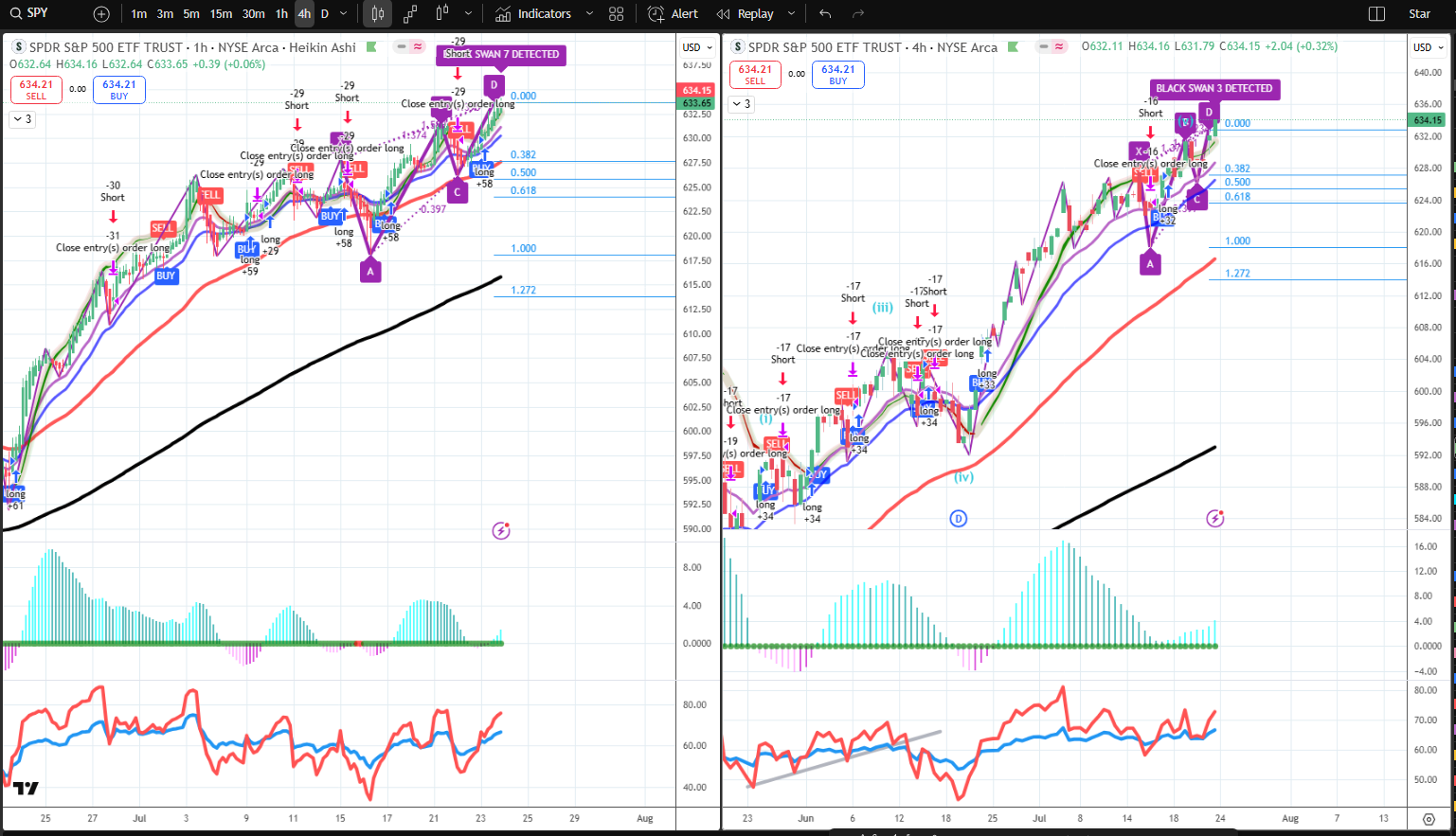This screenshot has width=1456, height=836.
Task: Switch to the 1m timeframe
Action: pyautogui.click(x=139, y=14)
